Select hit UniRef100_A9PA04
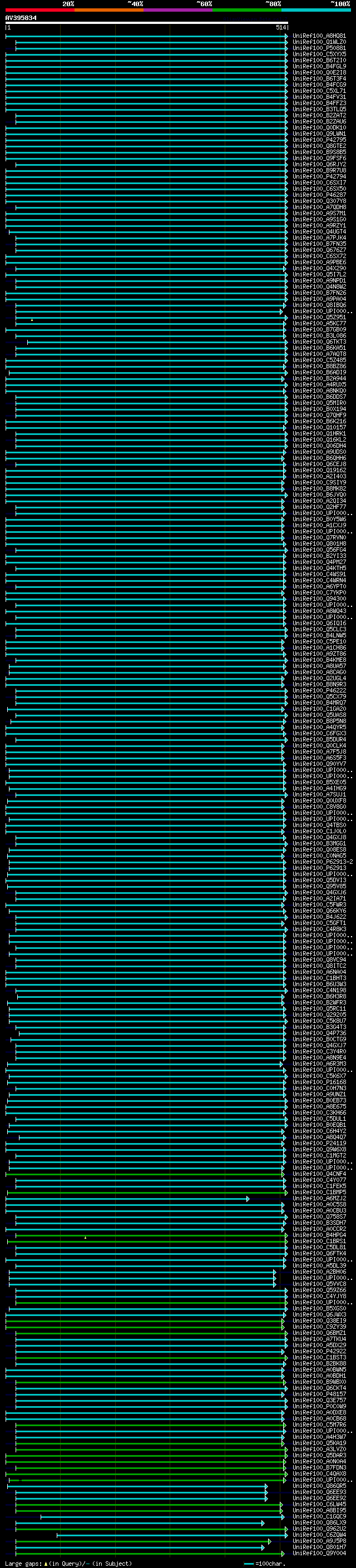Viewport: 356px width, 1568px height. pyautogui.click(x=319, y=299)
